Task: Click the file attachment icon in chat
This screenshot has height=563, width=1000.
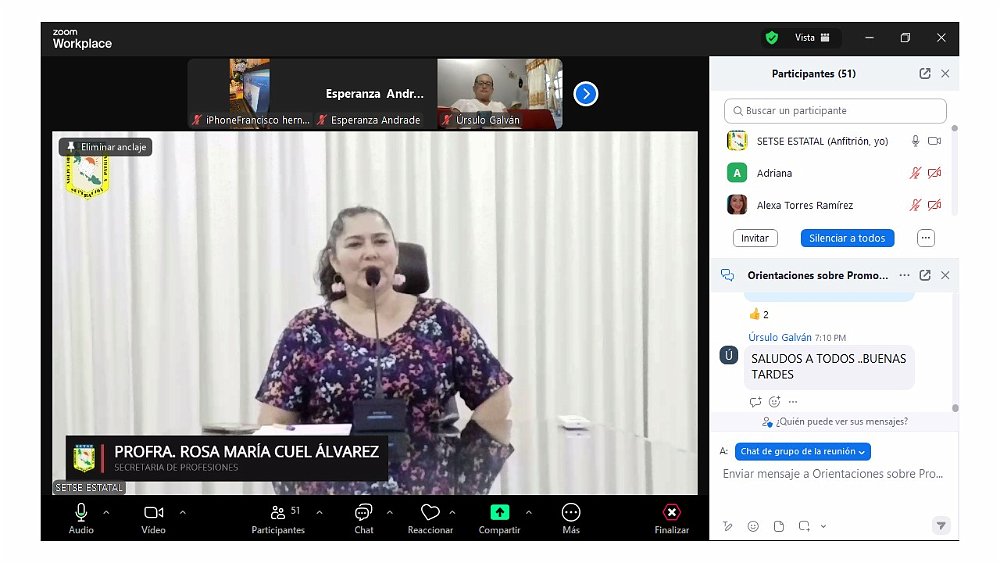Action: (x=778, y=526)
